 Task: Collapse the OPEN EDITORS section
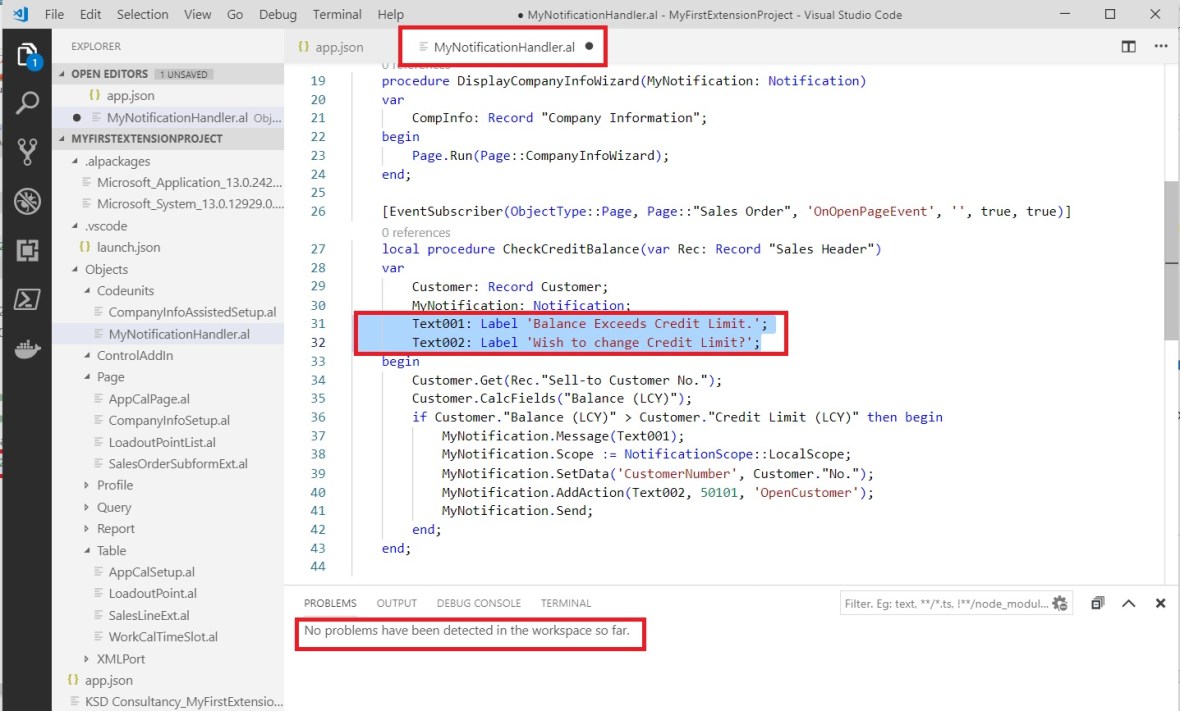tap(109, 74)
